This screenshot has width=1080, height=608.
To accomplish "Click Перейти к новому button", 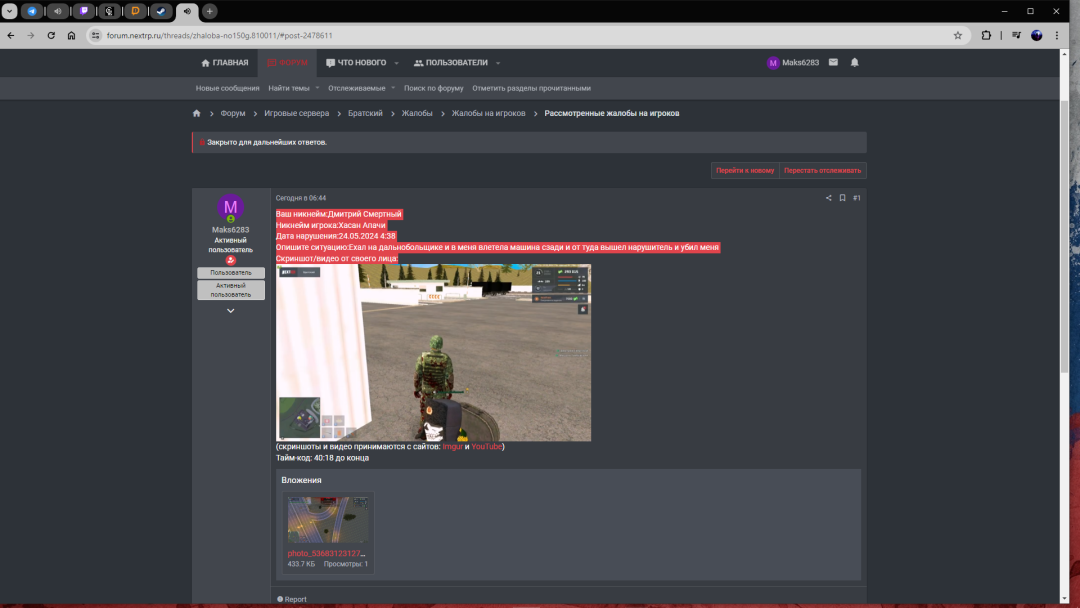I will (745, 171).
